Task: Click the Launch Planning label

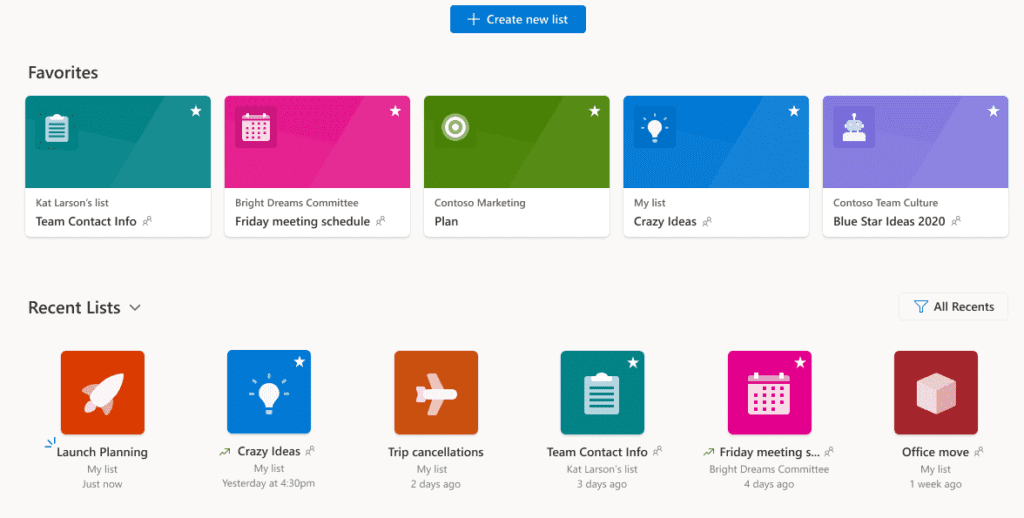Action: pos(102,452)
